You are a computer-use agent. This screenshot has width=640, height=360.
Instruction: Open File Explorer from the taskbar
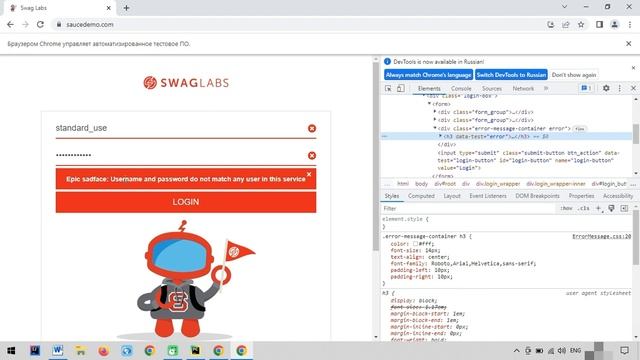(80, 351)
